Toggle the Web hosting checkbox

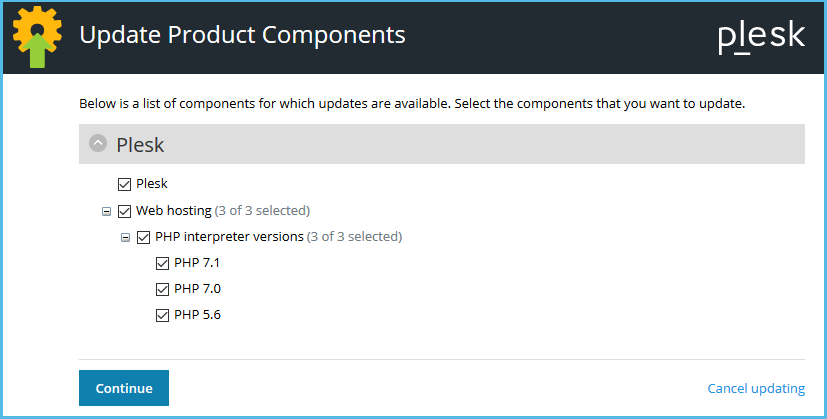(x=124, y=211)
